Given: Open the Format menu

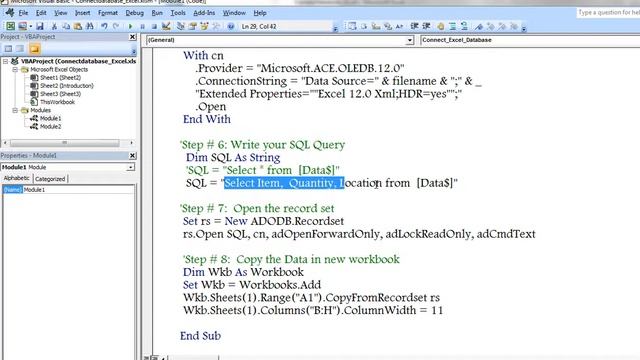Looking at the screenshot, I should [x=108, y=13].
